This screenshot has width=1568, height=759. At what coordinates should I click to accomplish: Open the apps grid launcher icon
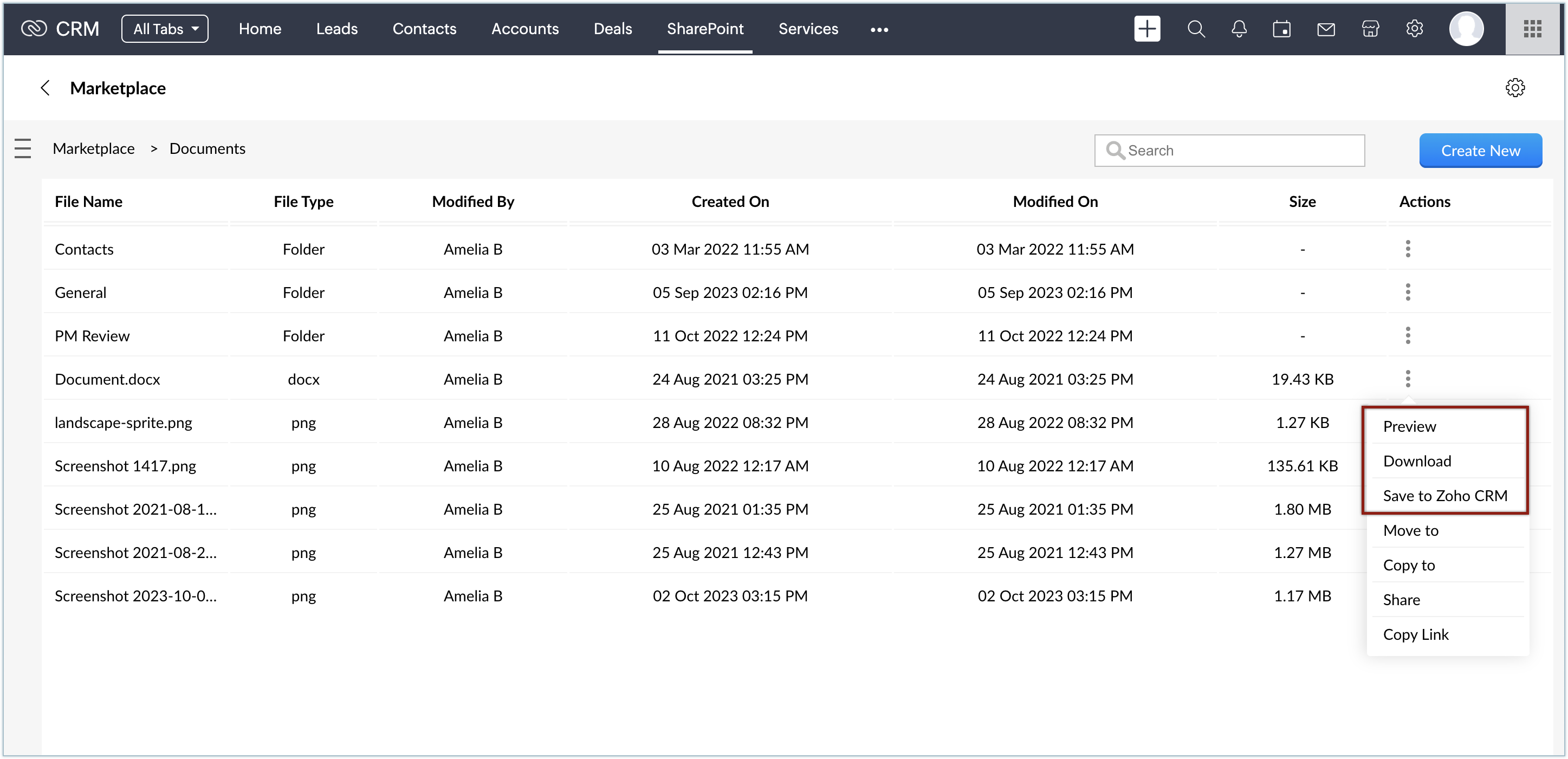tap(1532, 29)
